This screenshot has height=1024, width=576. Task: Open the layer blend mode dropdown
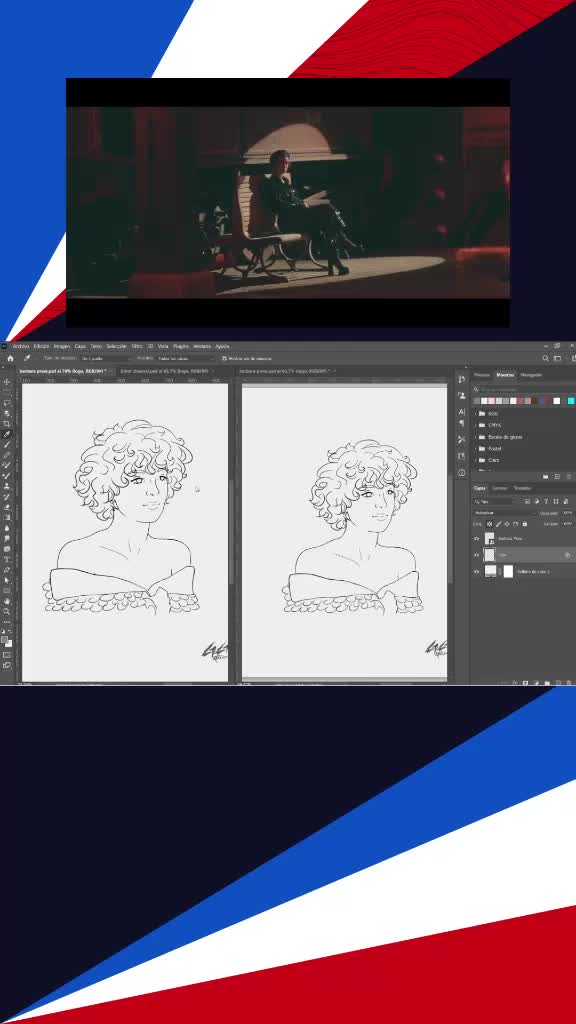point(504,513)
